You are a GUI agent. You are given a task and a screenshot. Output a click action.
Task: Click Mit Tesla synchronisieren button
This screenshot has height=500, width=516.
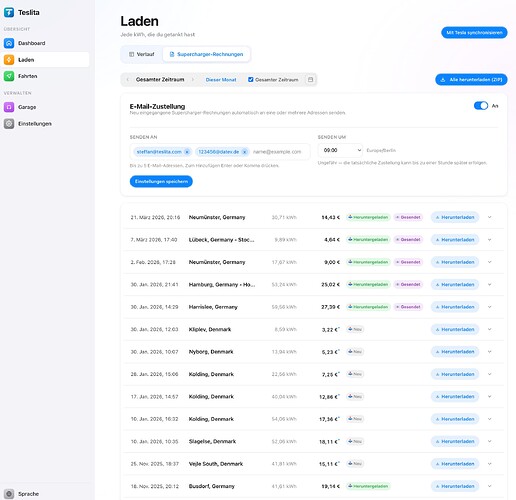(474, 33)
